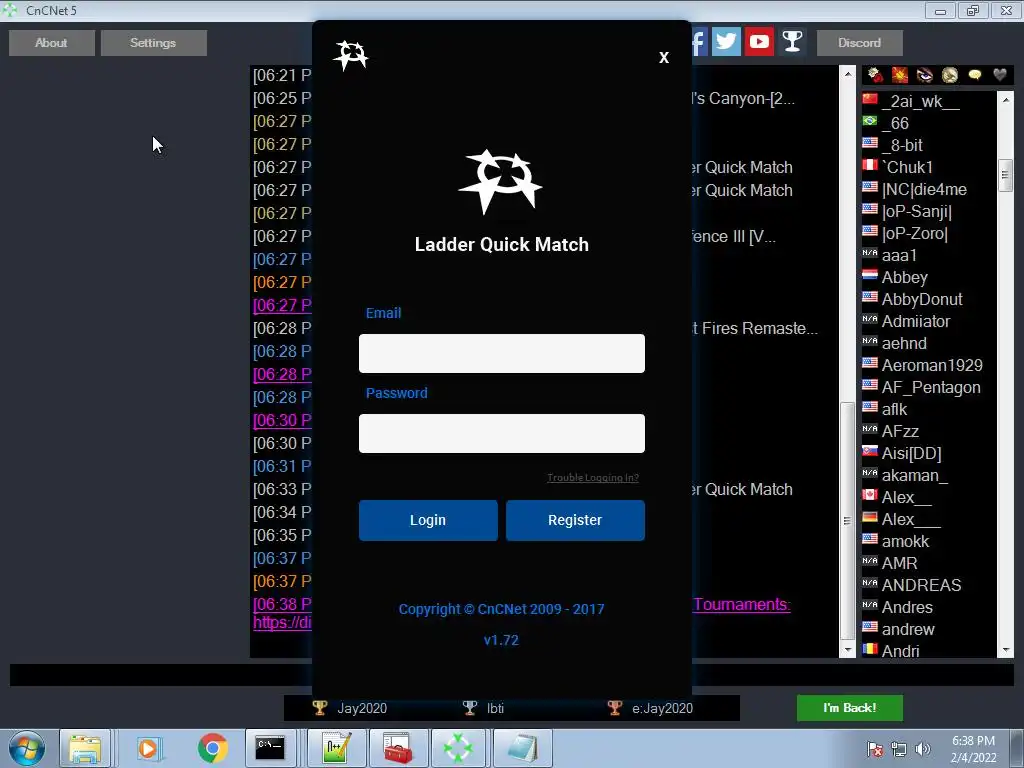The height and width of the screenshot is (768, 1024).
Task: Open the magenta Tournaments: link in chat
Action: click(x=742, y=604)
